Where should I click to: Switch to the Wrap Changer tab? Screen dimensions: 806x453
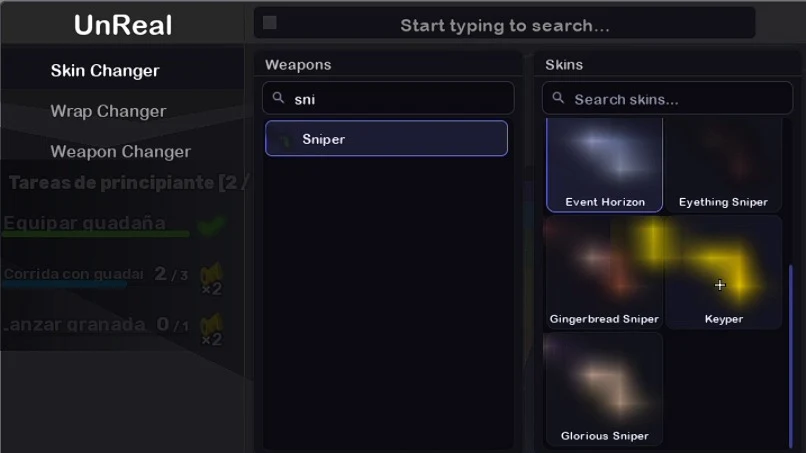[108, 111]
